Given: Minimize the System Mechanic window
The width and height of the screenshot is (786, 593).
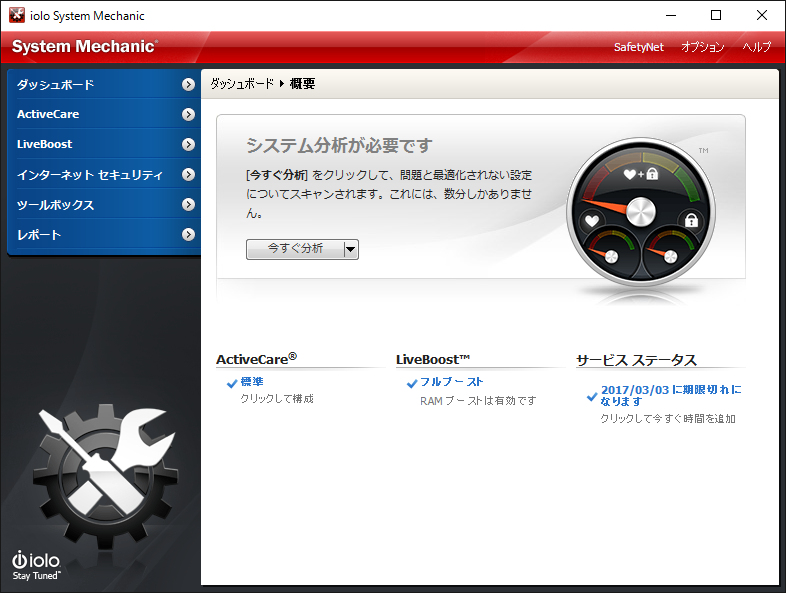Looking at the screenshot, I should [x=671, y=16].
